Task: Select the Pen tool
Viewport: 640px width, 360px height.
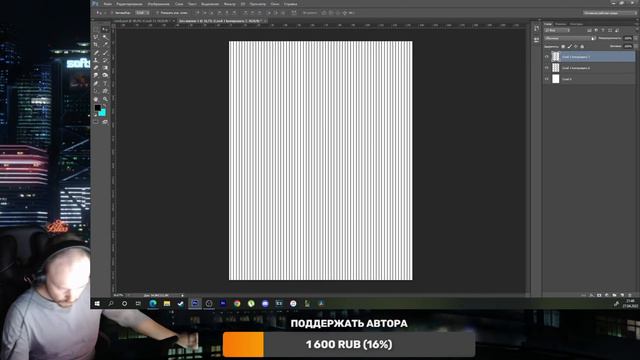Action: point(95,83)
